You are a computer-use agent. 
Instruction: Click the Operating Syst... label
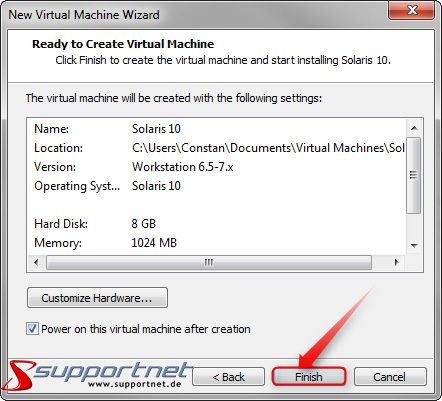coord(77,186)
